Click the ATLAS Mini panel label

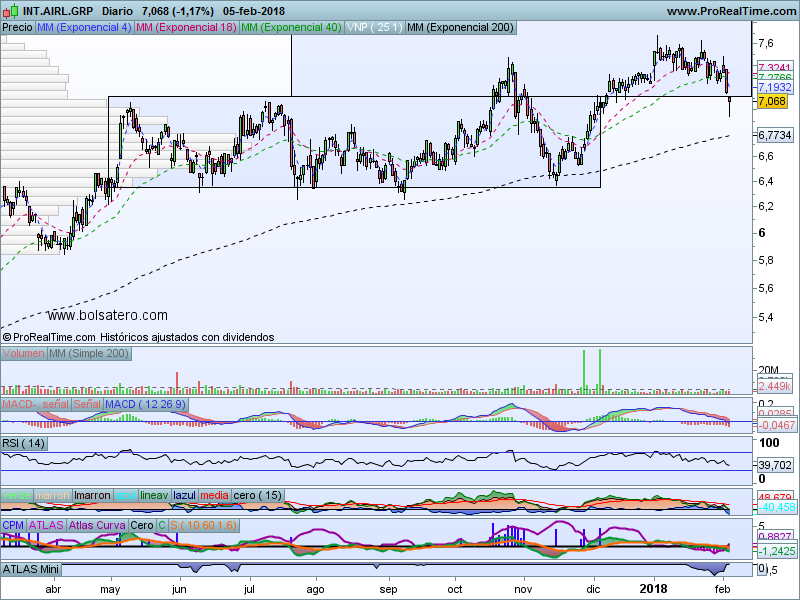(x=33, y=569)
